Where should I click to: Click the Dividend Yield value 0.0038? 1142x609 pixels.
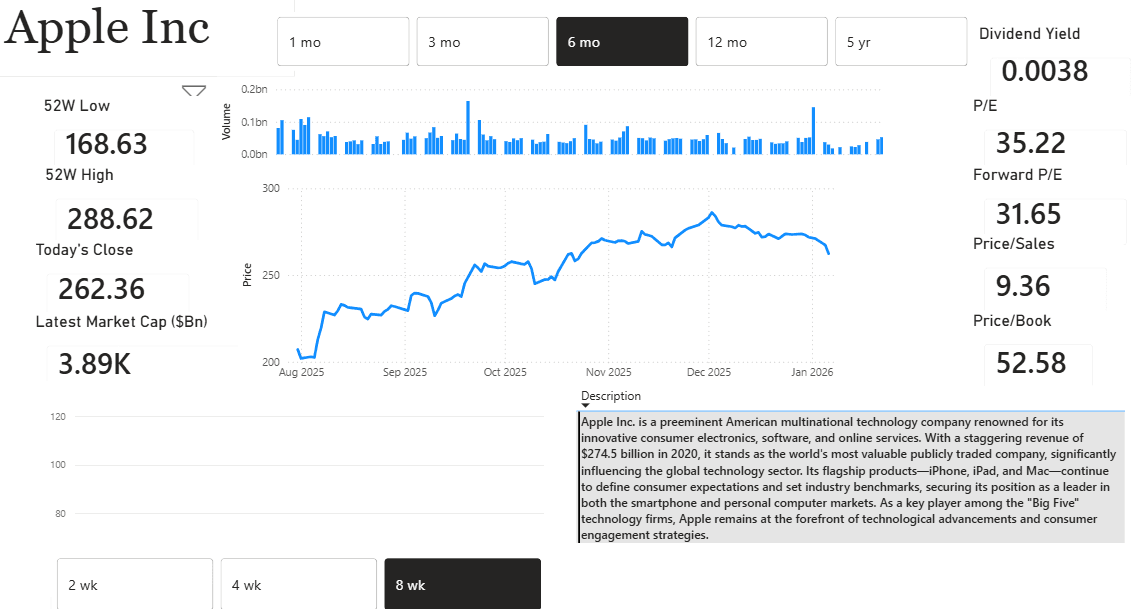coord(1043,71)
